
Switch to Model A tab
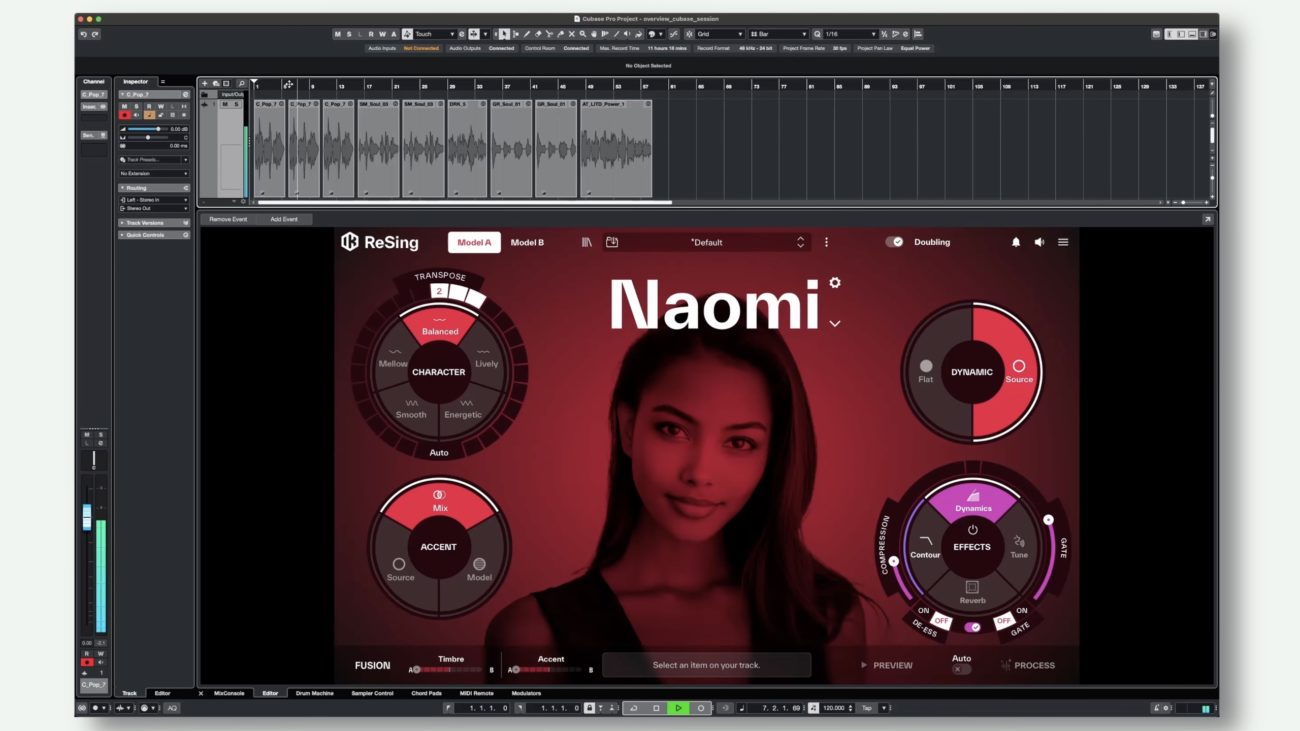pyautogui.click(x=474, y=242)
